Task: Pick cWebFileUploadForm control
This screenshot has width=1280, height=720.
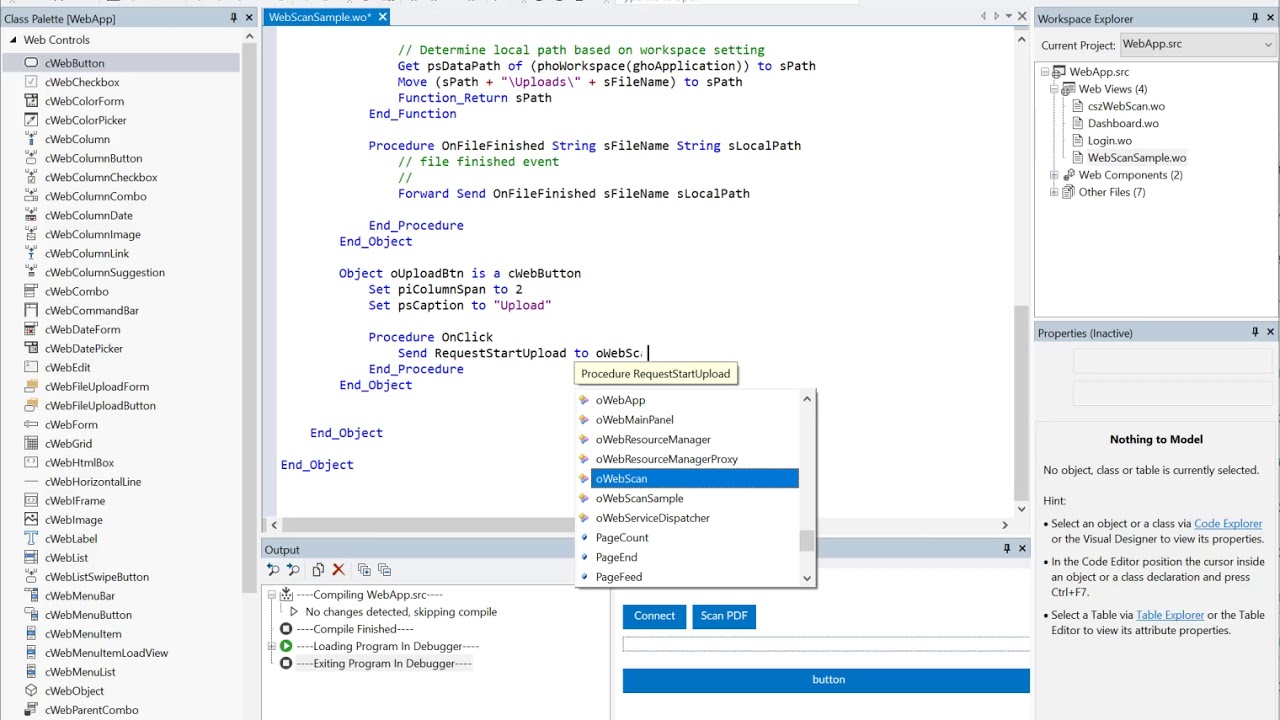Action: pos(96,386)
